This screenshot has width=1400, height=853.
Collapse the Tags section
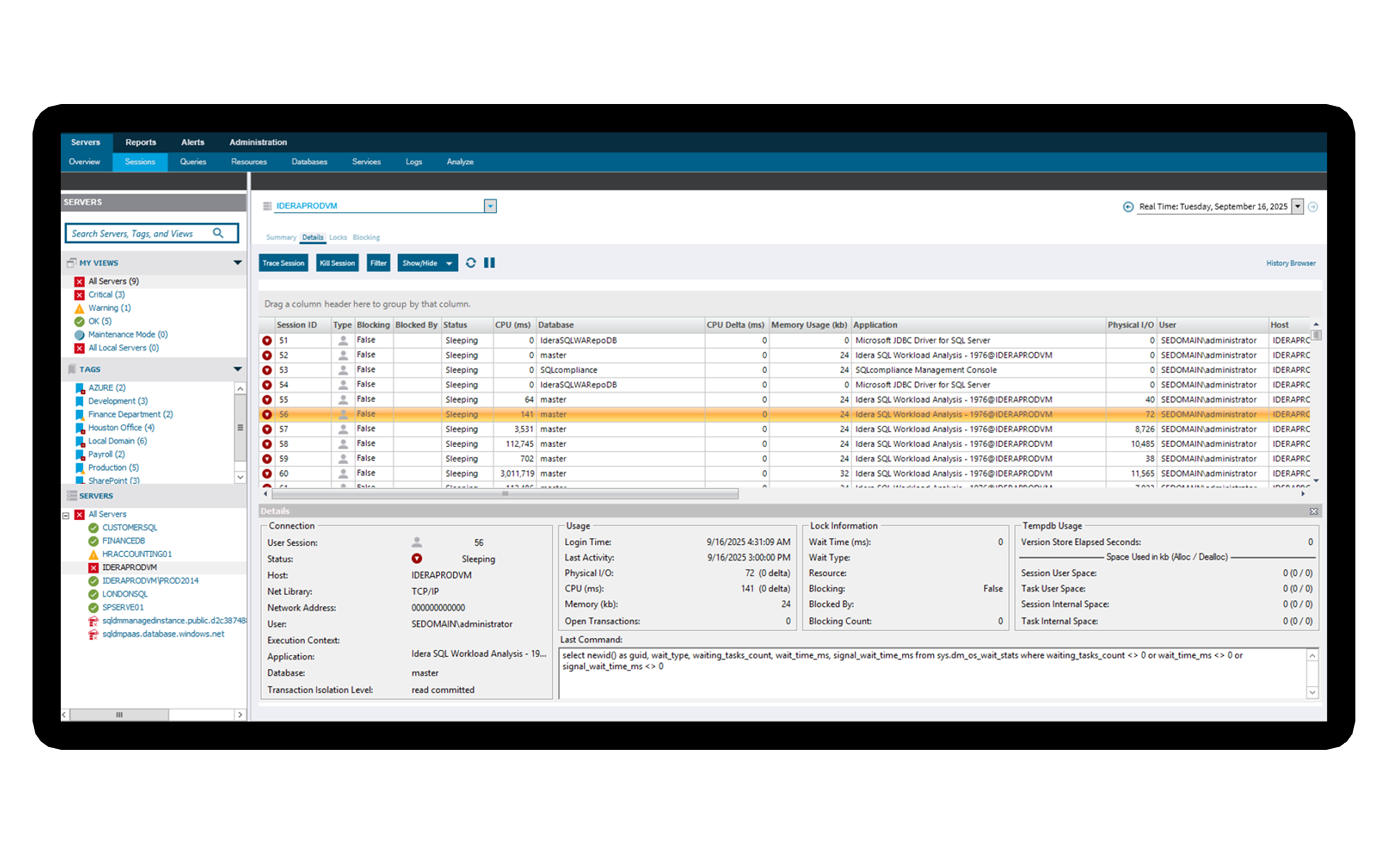pyautogui.click(x=237, y=369)
